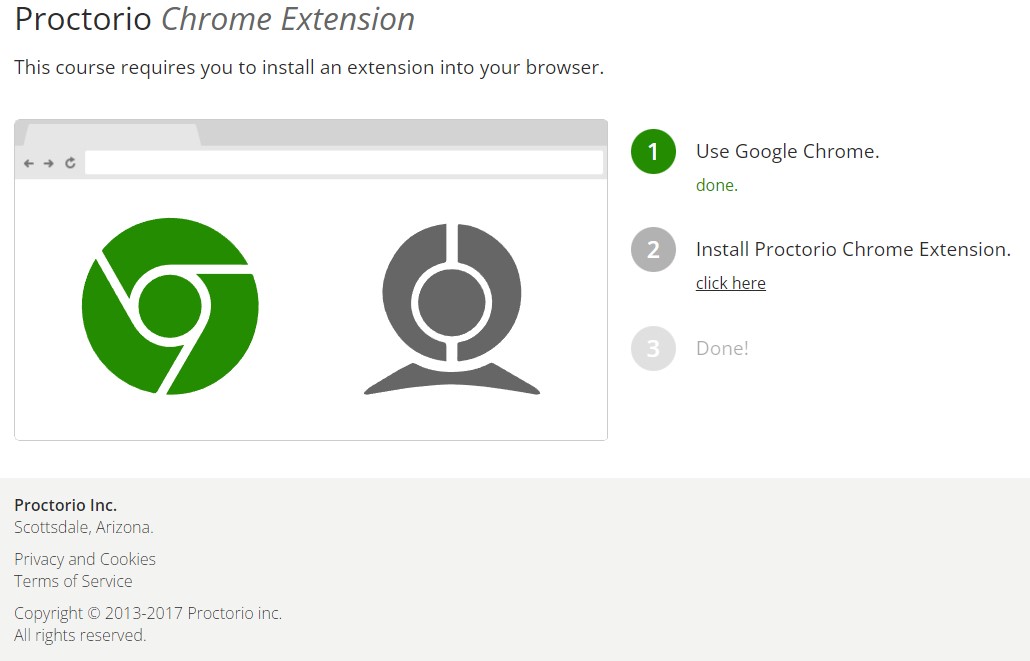This screenshot has height=661, width=1030.
Task: Click the copyright 2013-2017 footer notice
Action: click(148, 613)
